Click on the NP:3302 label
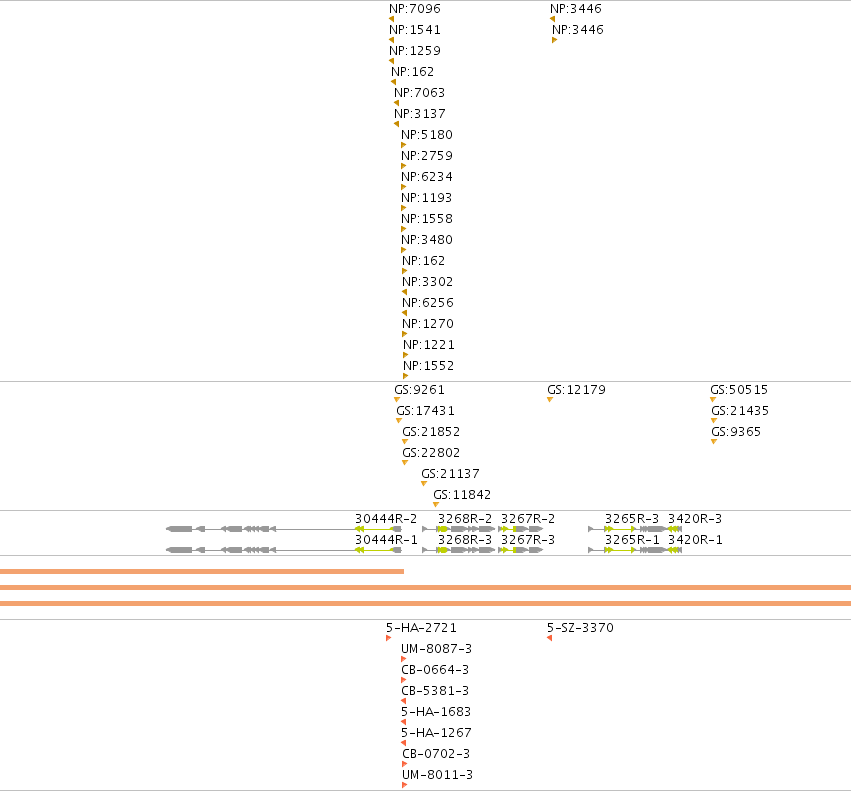851x791 pixels. pyautogui.click(x=428, y=282)
